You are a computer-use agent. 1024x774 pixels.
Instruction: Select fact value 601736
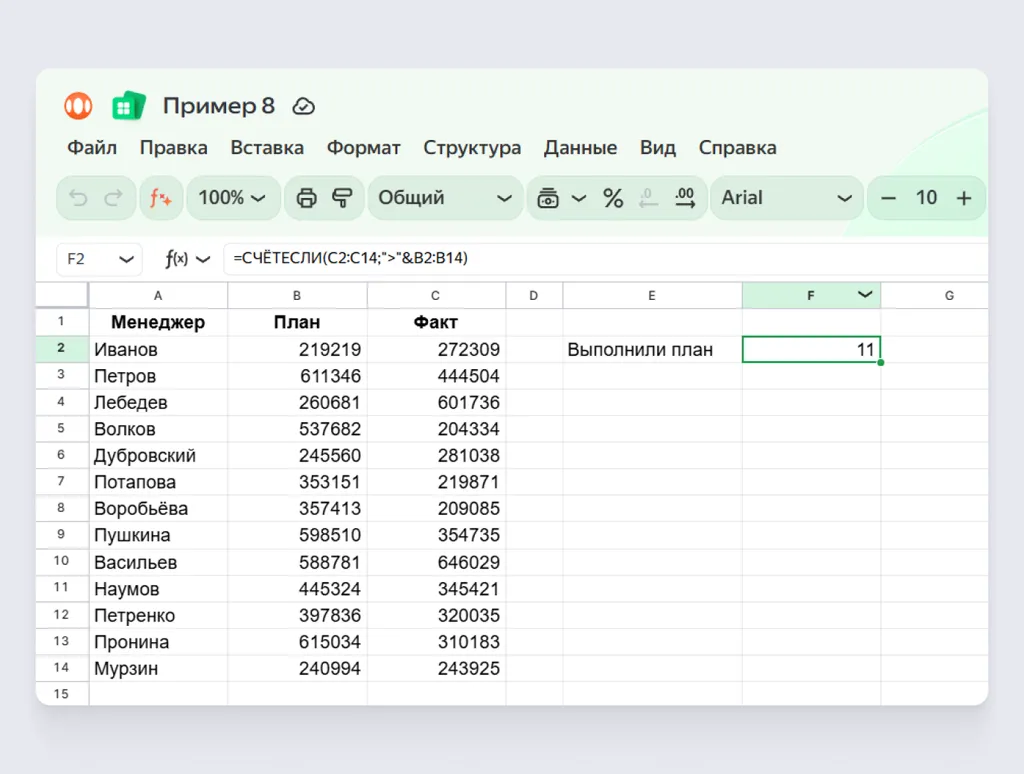[436, 402]
